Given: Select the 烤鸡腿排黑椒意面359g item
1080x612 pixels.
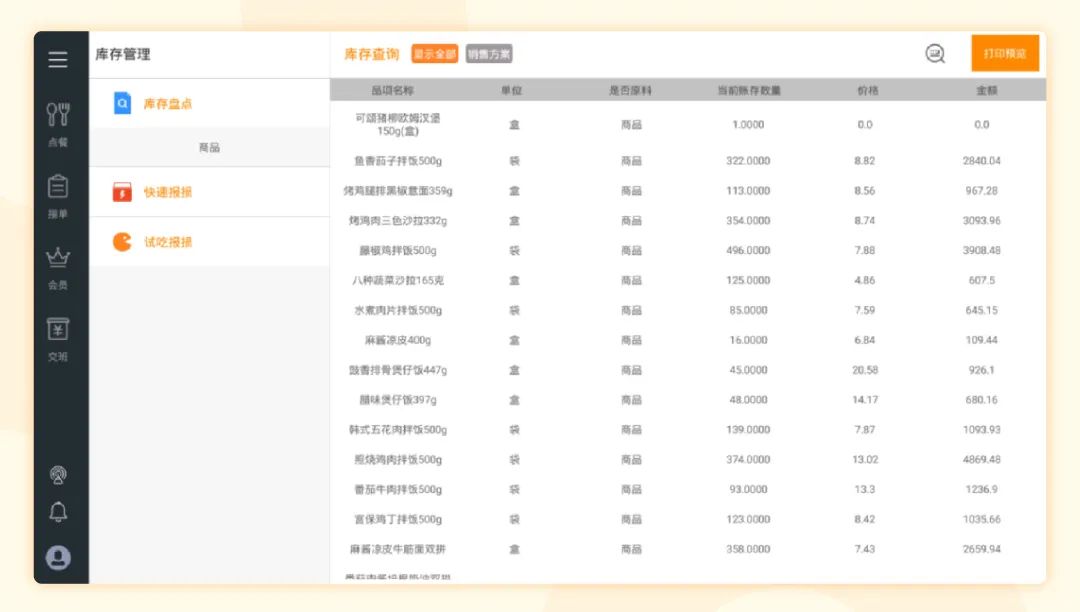Looking at the screenshot, I should (398, 191).
